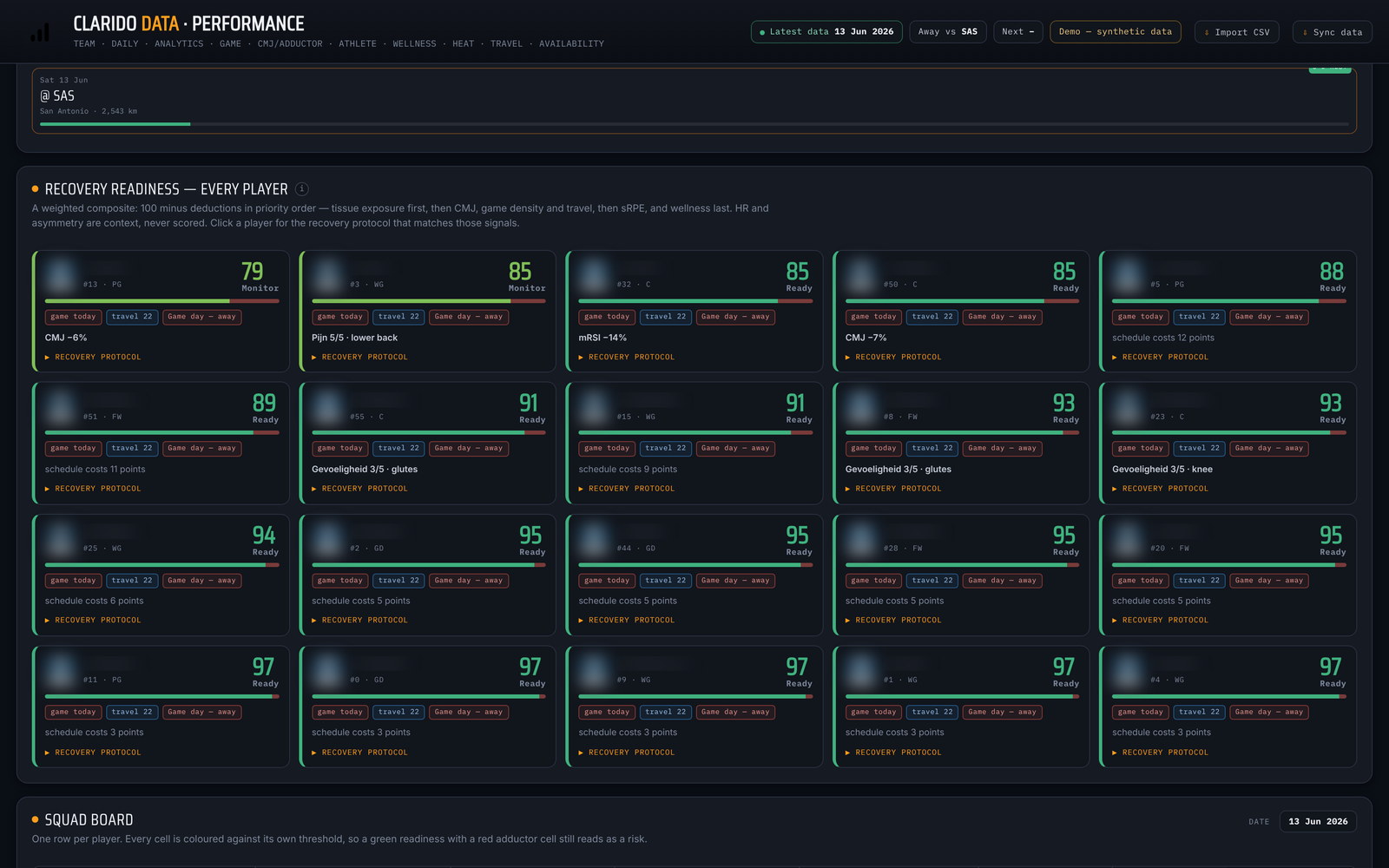Click the 'game today' chip on #11 card
Viewport: 1389px width, 868px height.
tap(73, 713)
